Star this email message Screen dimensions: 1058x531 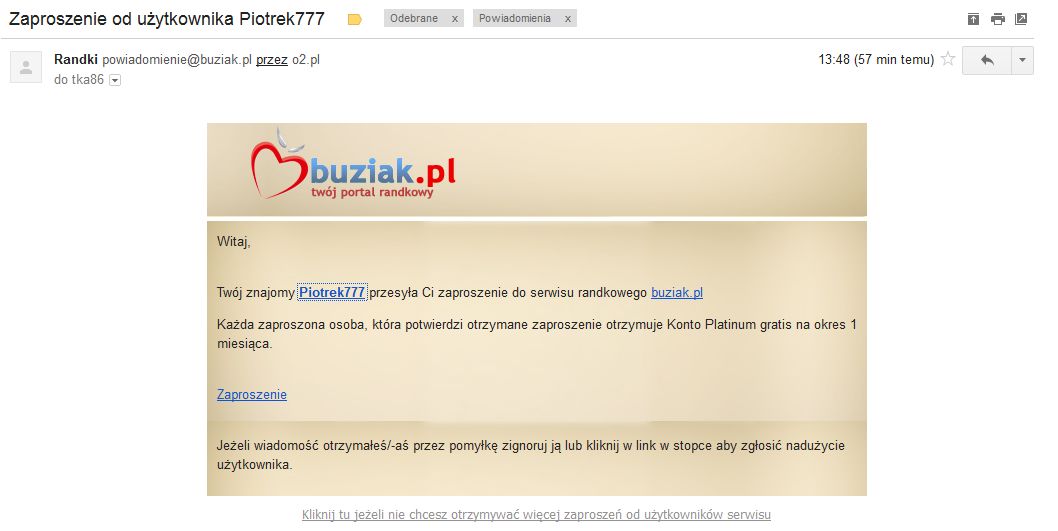pyautogui.click(x=948, y=59)
